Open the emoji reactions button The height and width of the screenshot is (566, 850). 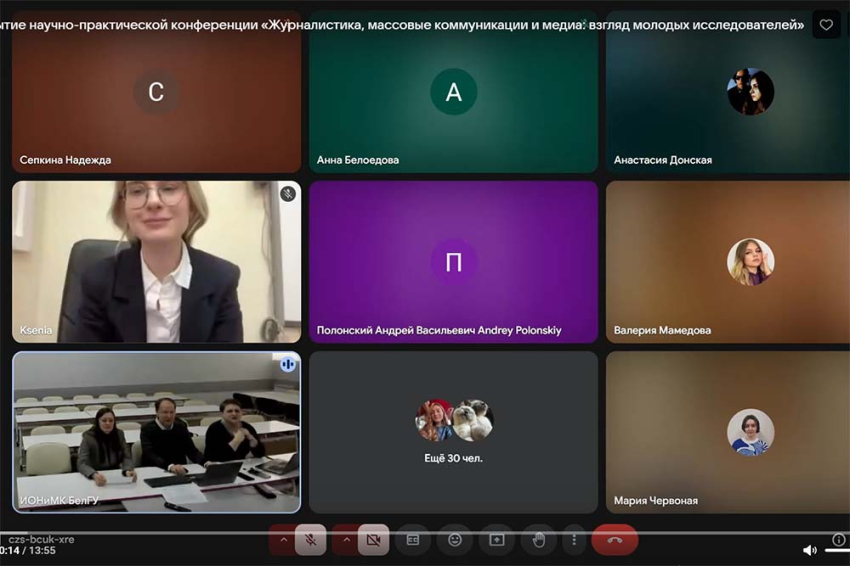pos(455,540)
